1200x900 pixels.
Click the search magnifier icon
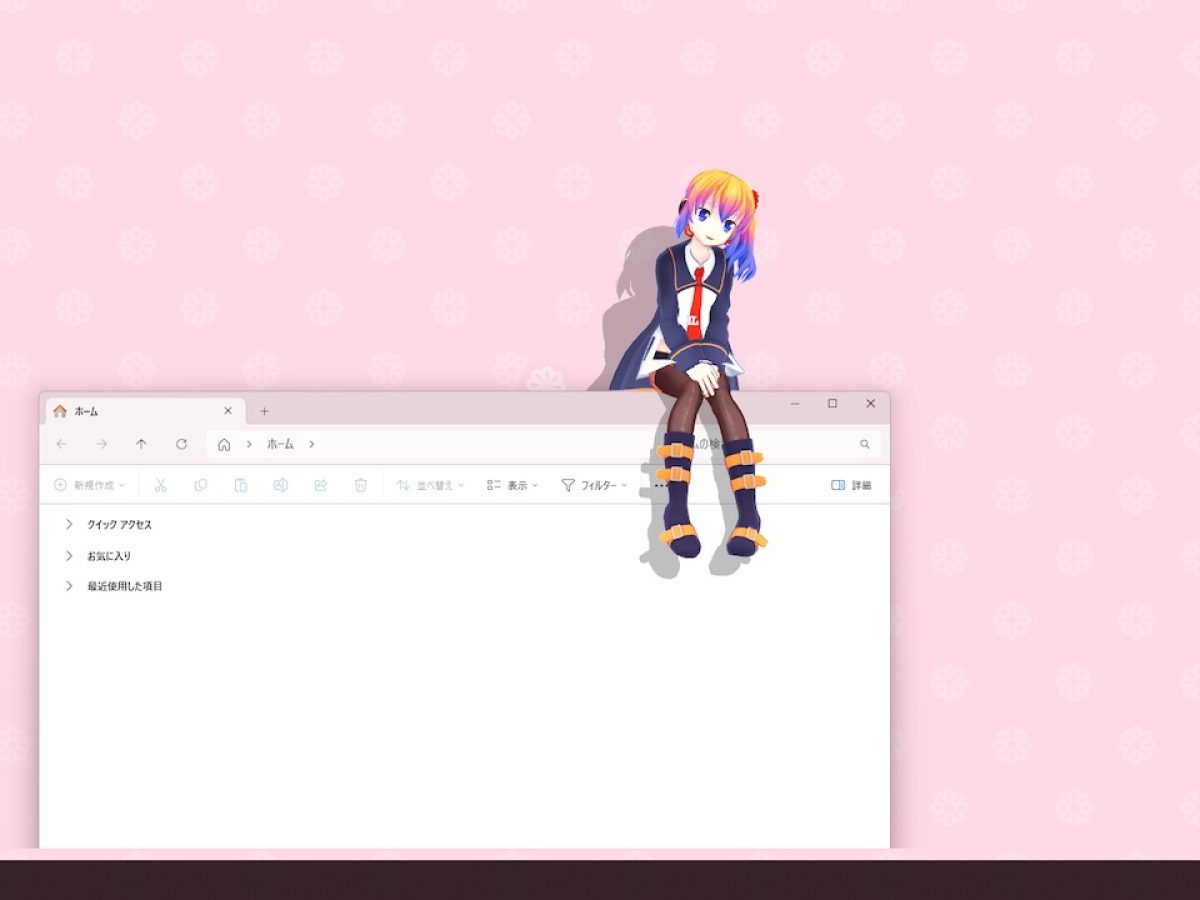tap(865, 444)
